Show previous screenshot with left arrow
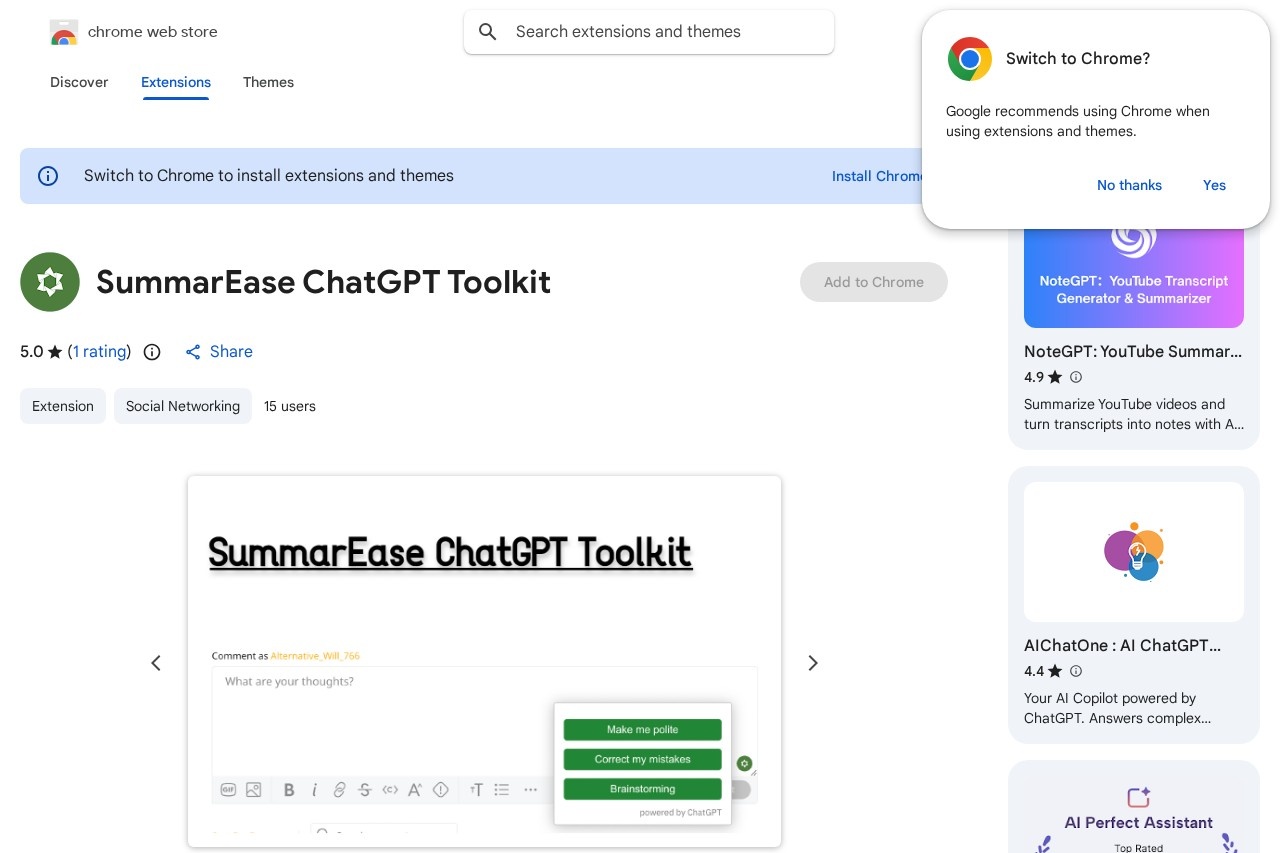 coord(156,663)
